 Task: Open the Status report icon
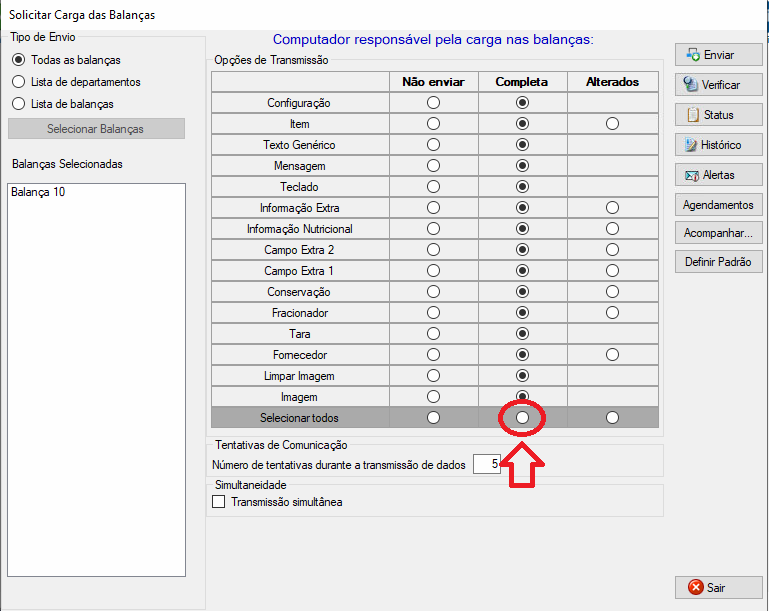point(690,115)
